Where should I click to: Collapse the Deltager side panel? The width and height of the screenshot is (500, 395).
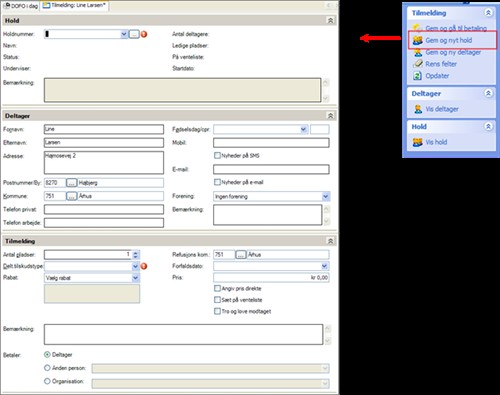click(488, 93)
